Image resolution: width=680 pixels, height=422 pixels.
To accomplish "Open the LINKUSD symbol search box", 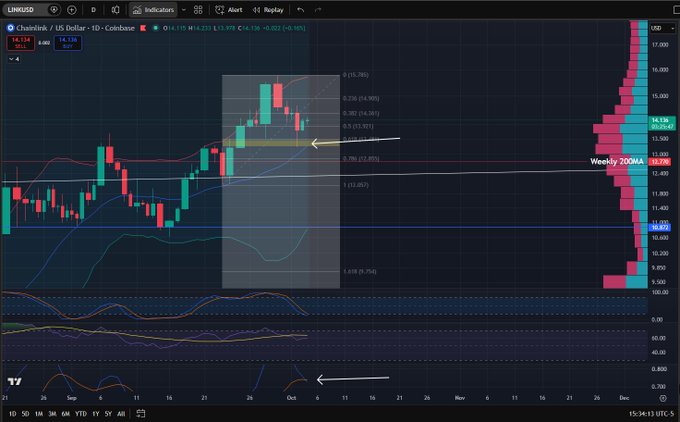I will (x=21, y=10).
